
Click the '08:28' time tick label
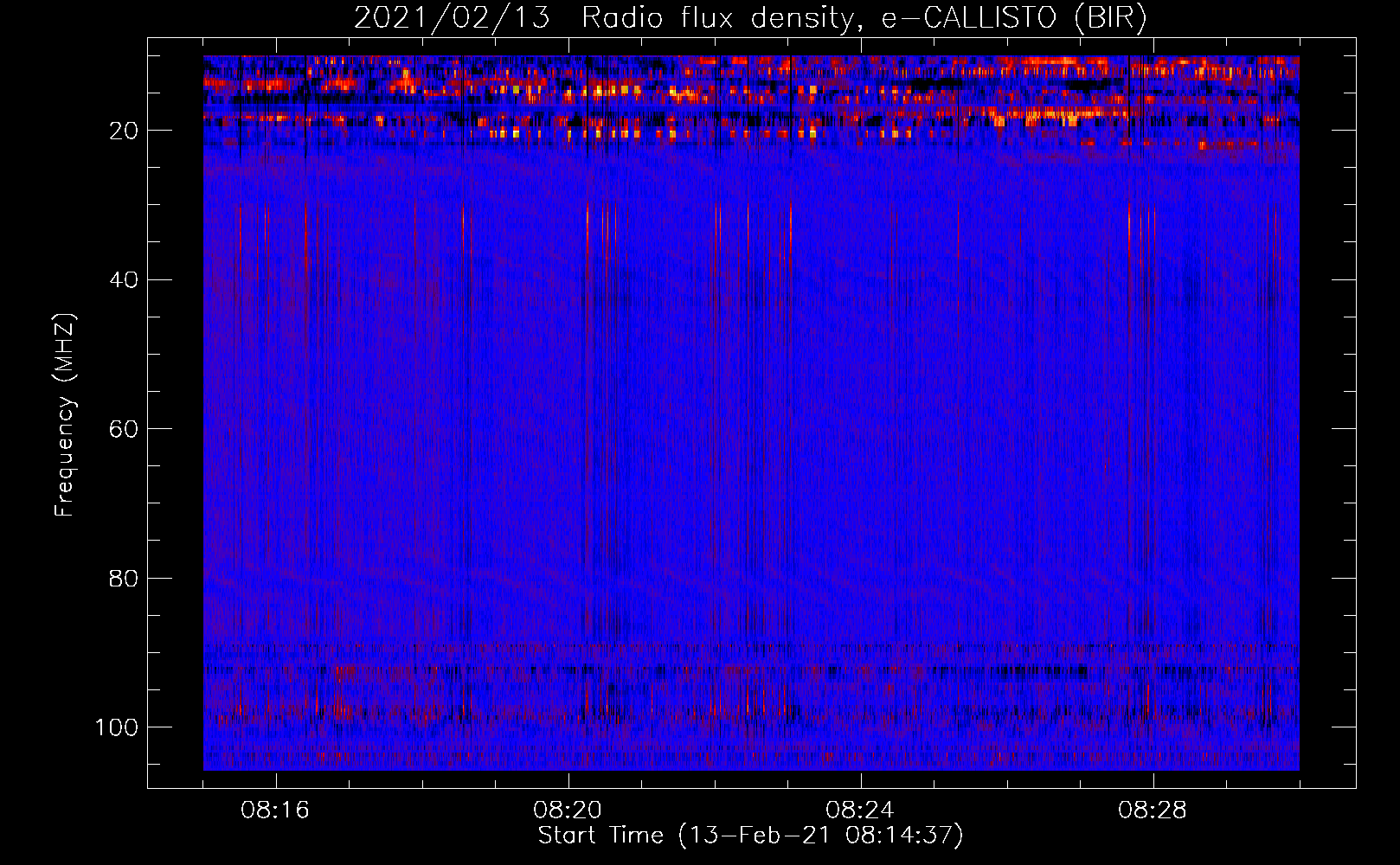coord(1153,811)
